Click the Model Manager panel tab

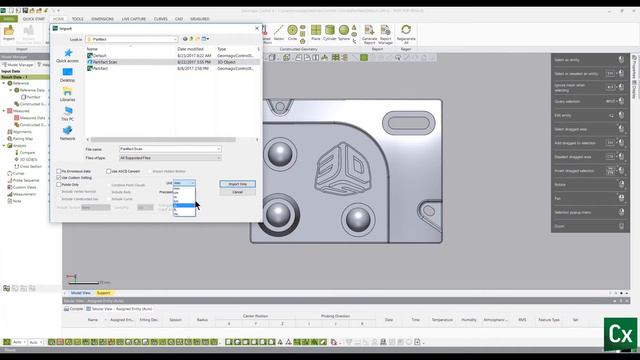click(x=18, y=65)
